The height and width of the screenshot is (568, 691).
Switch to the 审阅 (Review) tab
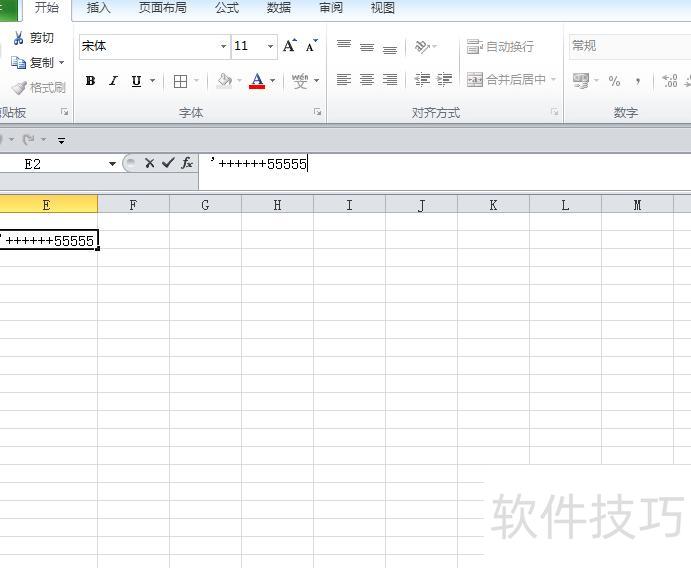(331, 8)
